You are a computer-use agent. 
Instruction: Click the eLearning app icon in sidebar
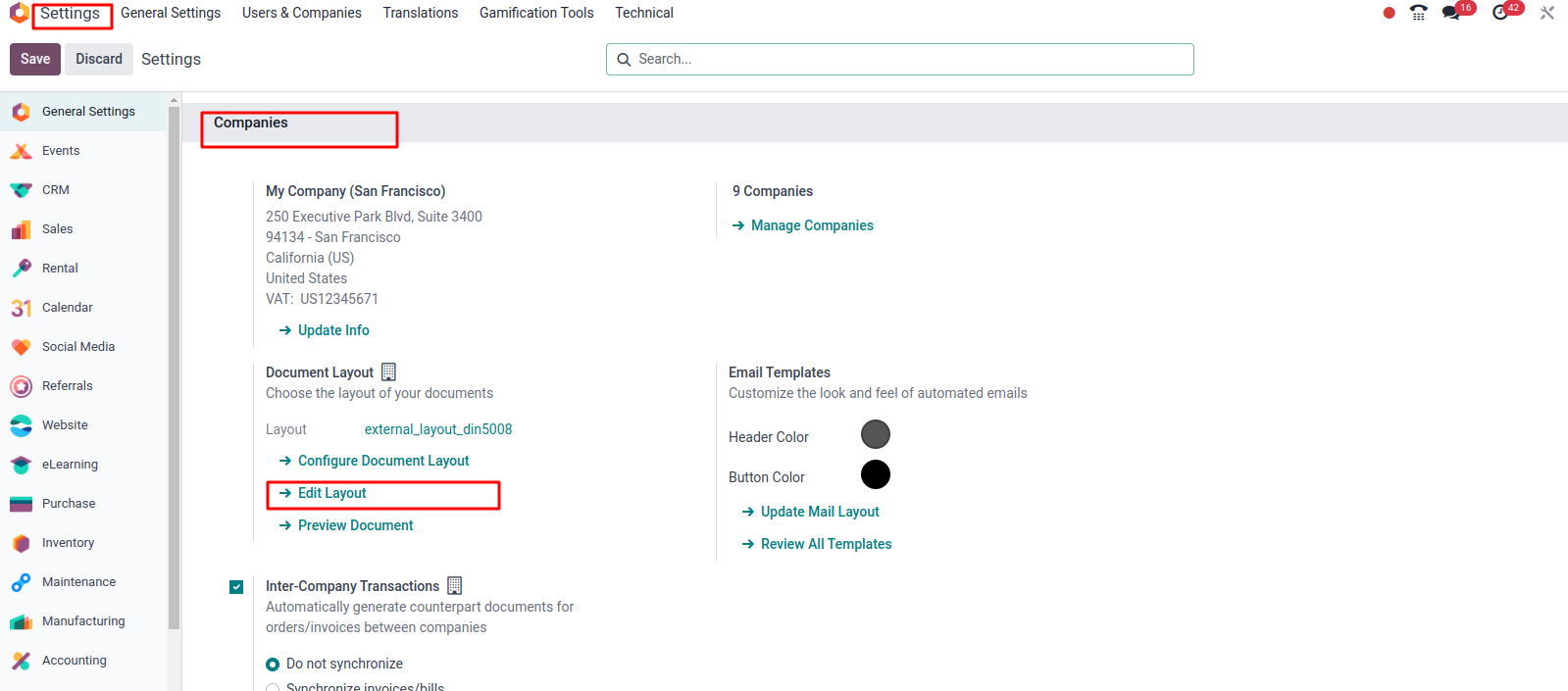point(21,465)
